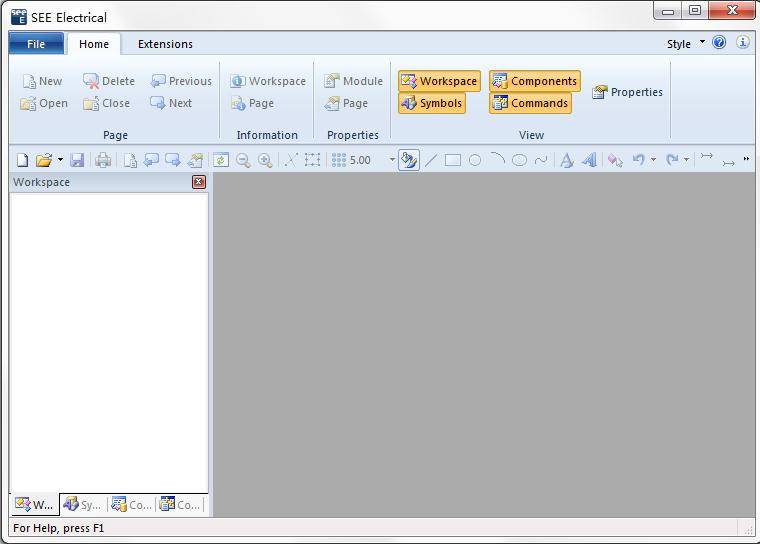
Task: Toggle the Workspace view button
Action: pyautogui.click(x=439, y=81)
